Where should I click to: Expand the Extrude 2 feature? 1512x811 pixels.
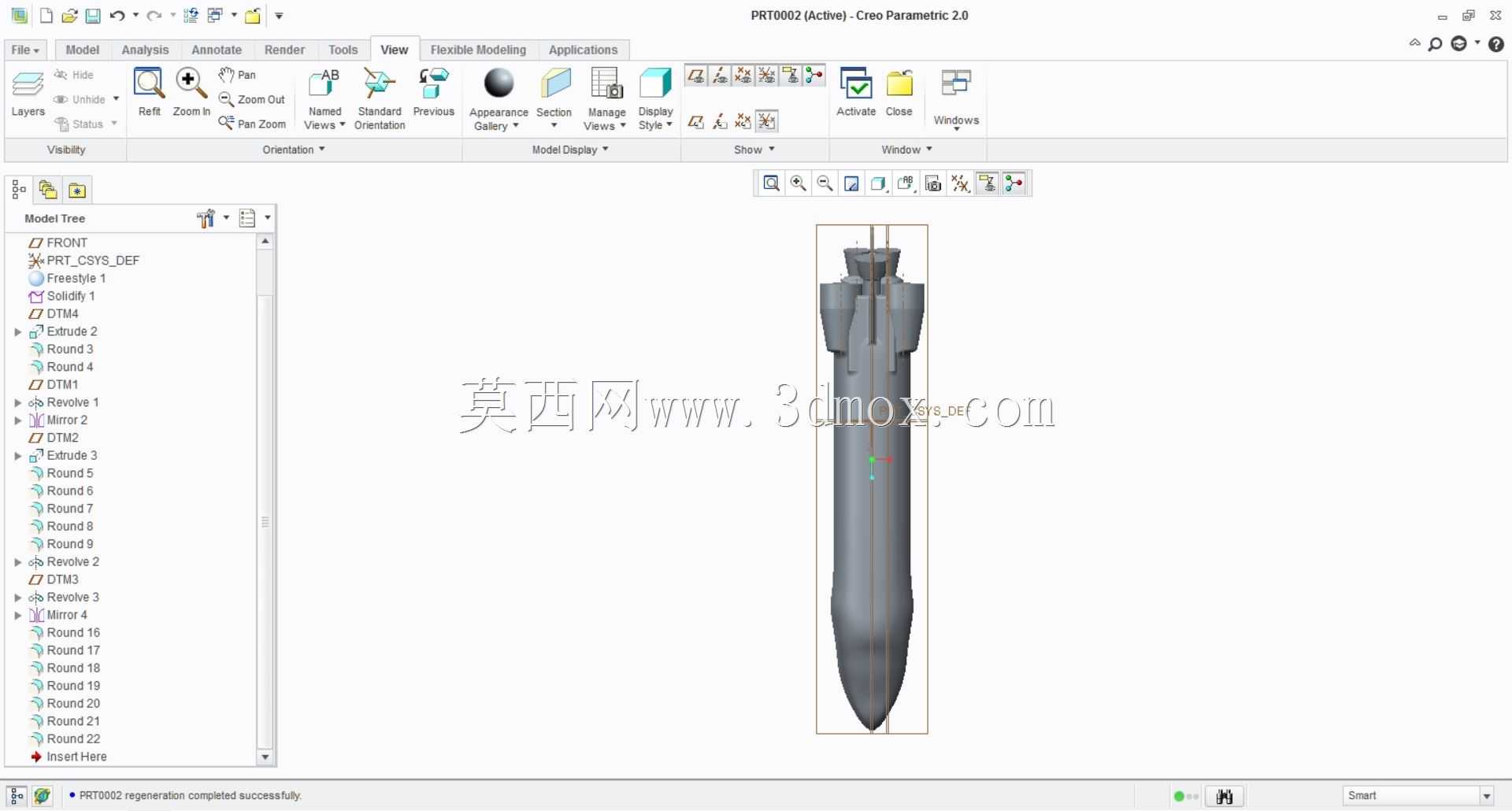(17, 332)
